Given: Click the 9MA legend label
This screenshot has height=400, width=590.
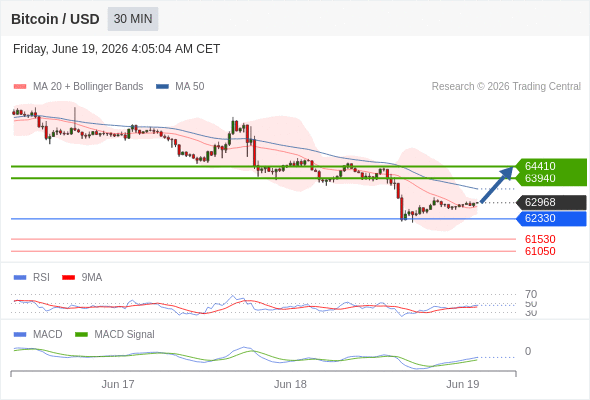Looking at the screenshot, I should click(92, 278).
